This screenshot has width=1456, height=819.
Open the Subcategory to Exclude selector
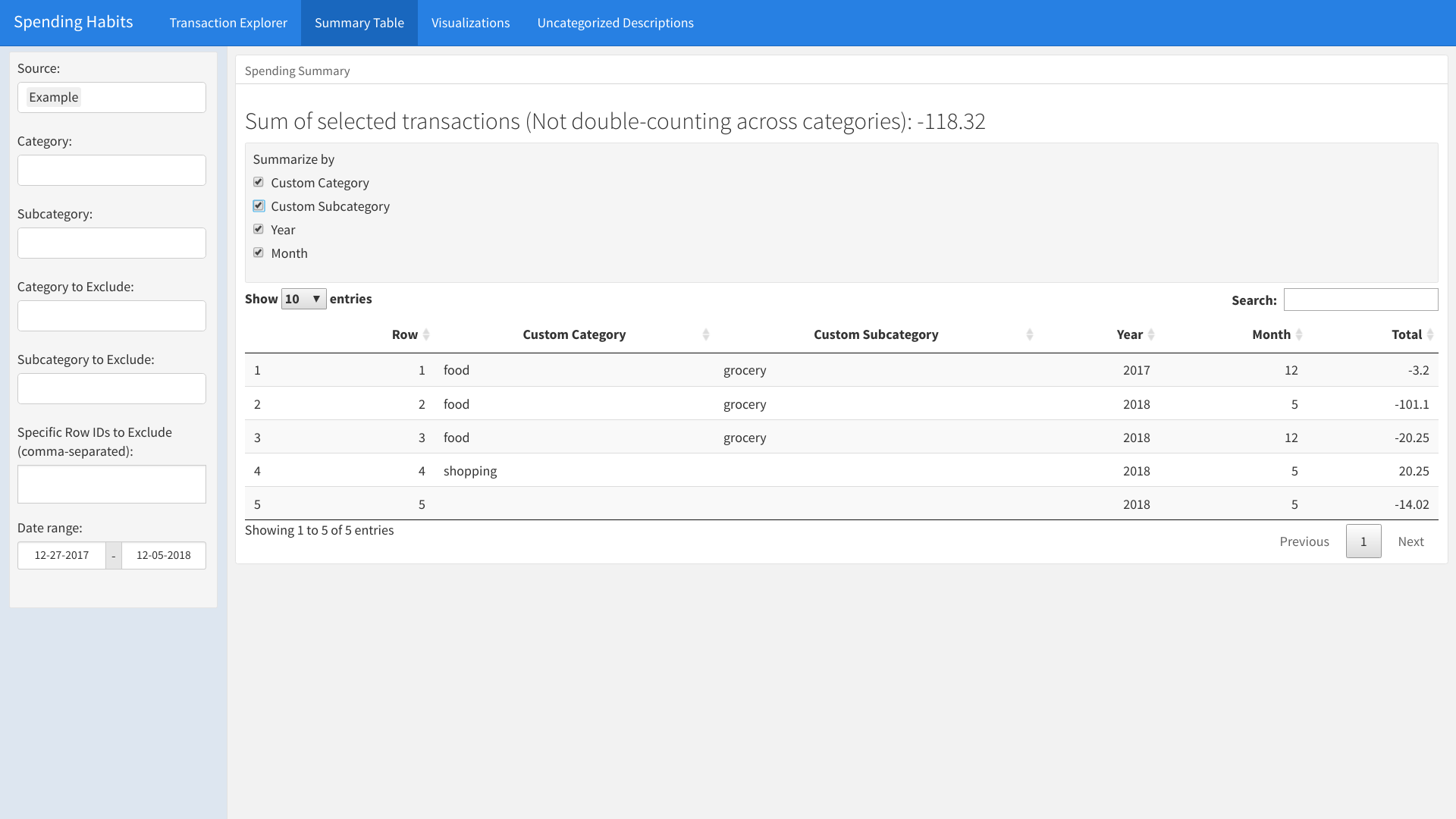[111, 388]
